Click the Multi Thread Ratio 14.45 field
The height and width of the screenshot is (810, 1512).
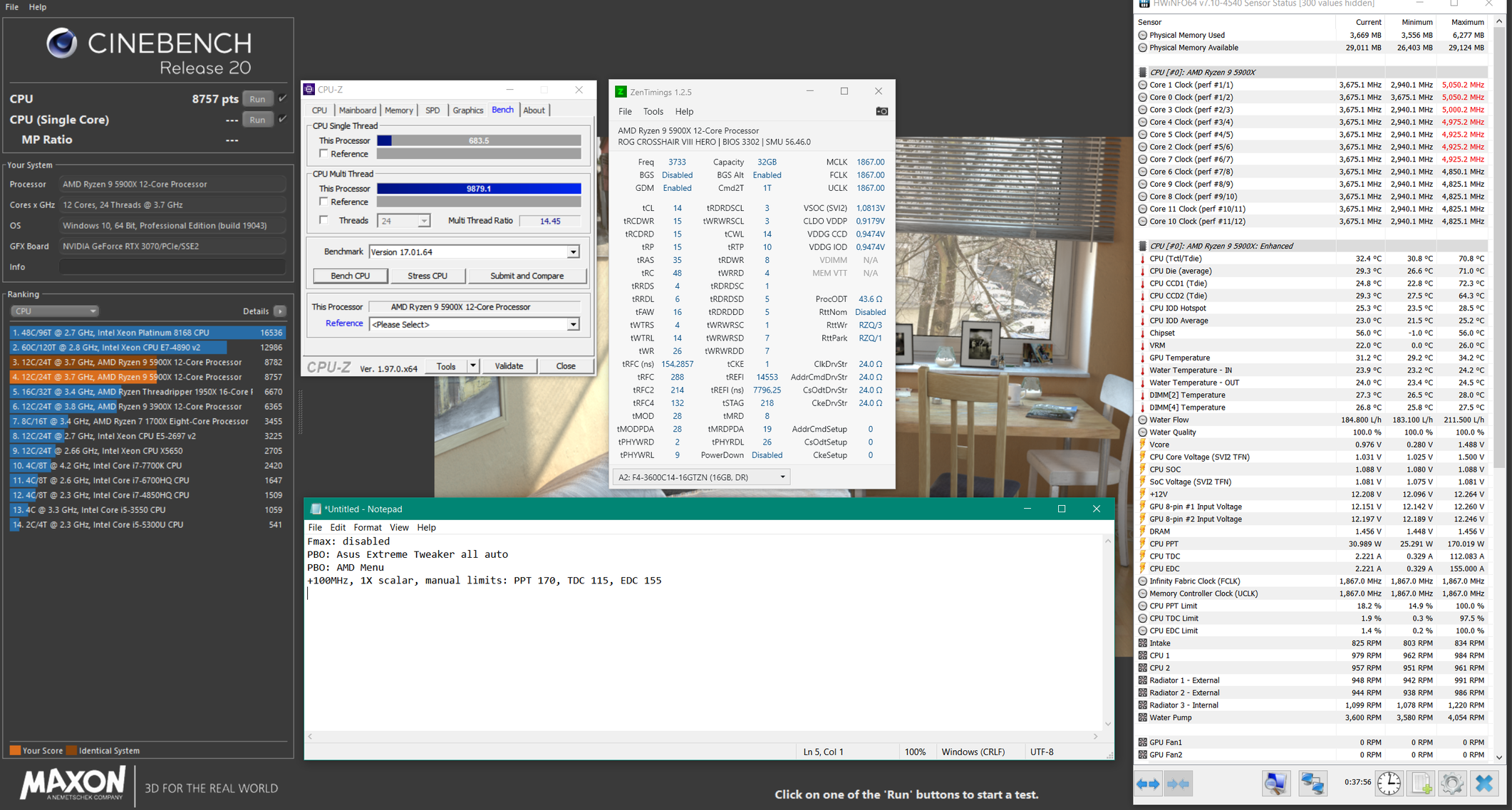[x=549, y=221]
